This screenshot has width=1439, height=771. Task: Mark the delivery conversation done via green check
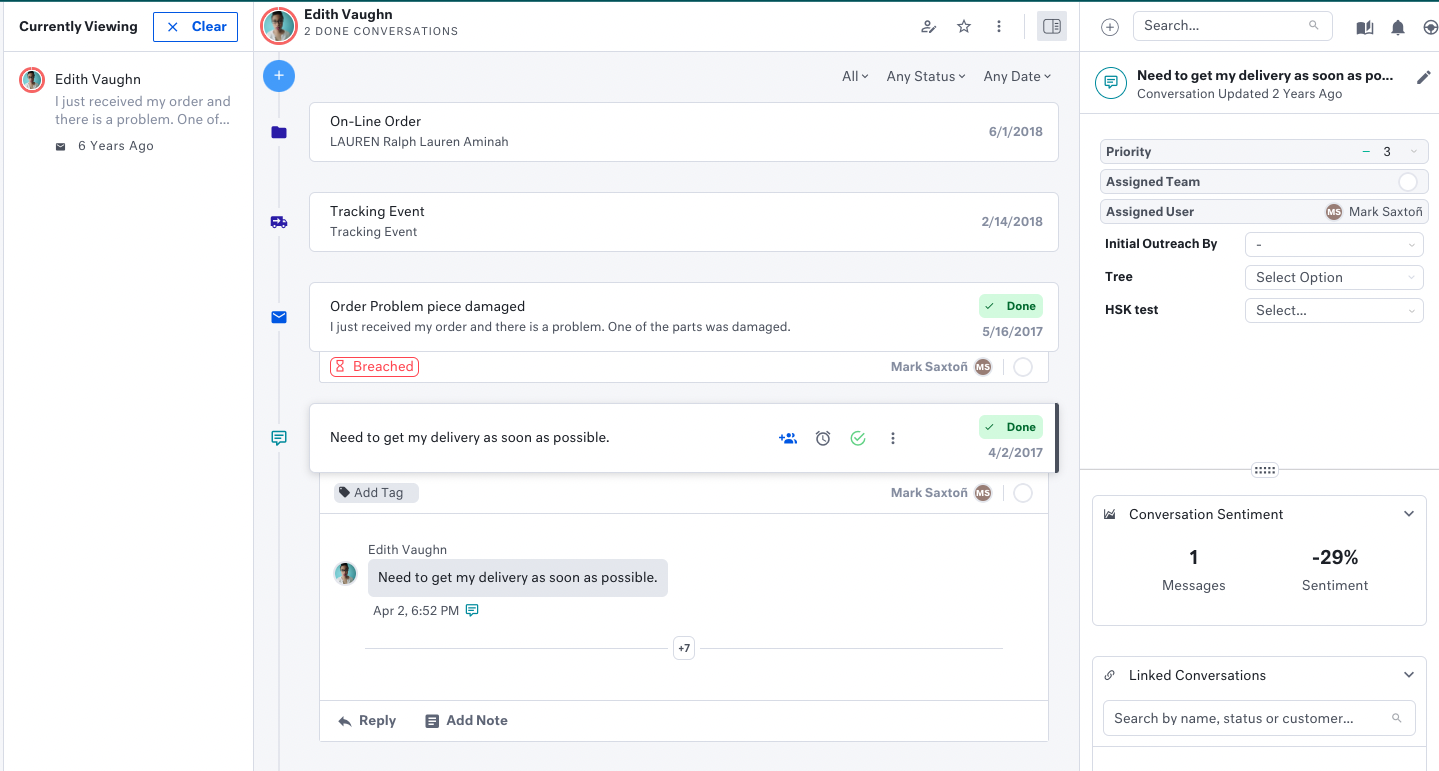coord(857,438)
